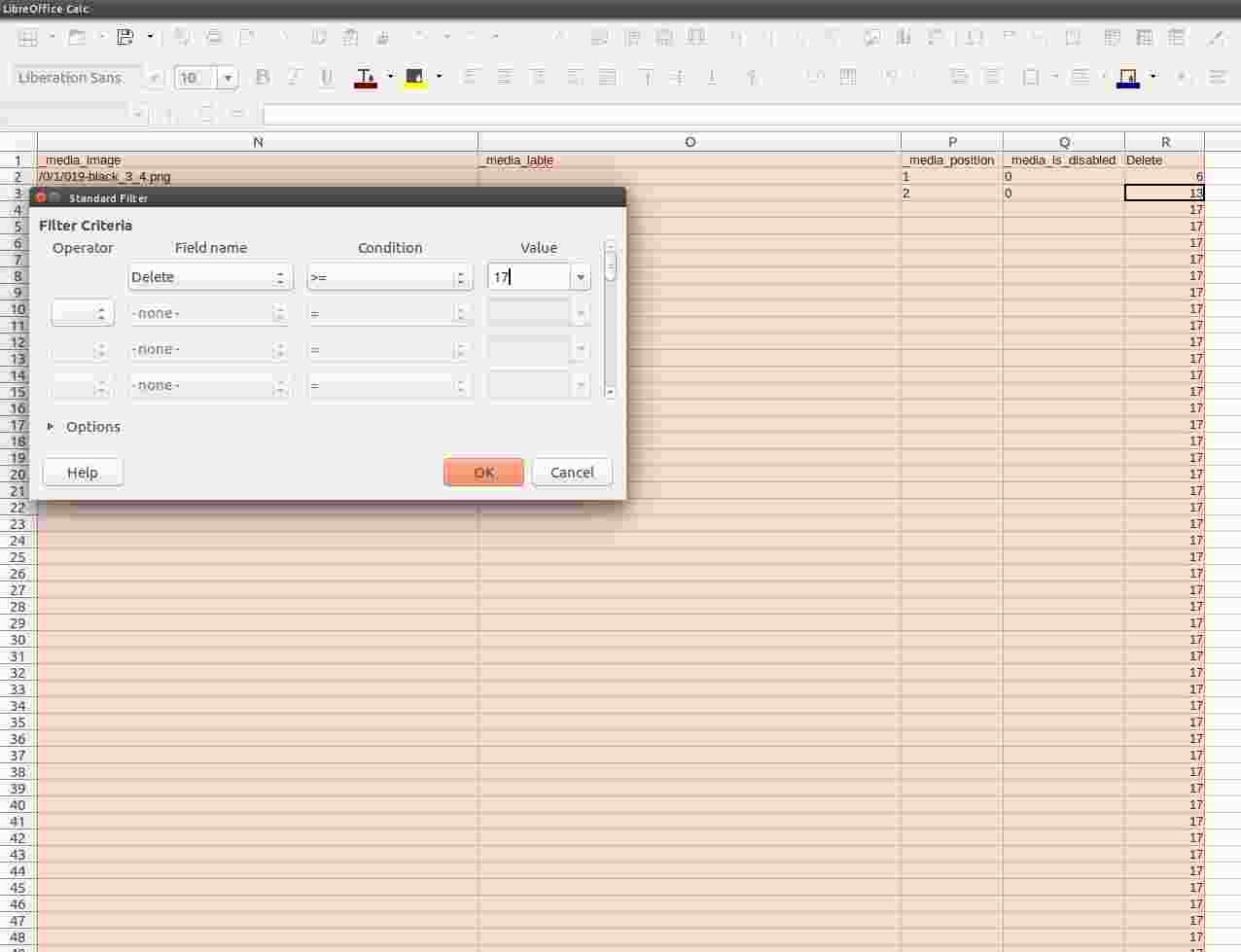
Task: Open the font size dropdown arrow
Action: point(228,78)
